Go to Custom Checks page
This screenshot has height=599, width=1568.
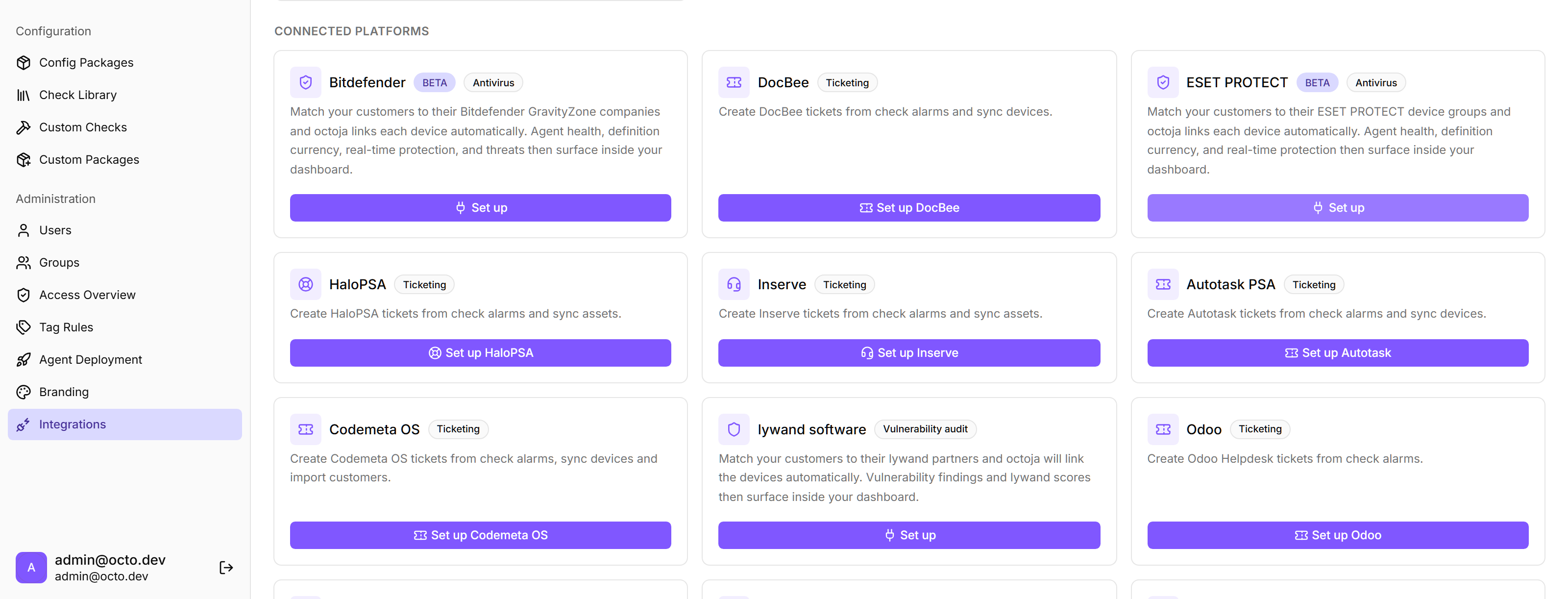click(125, 127)
